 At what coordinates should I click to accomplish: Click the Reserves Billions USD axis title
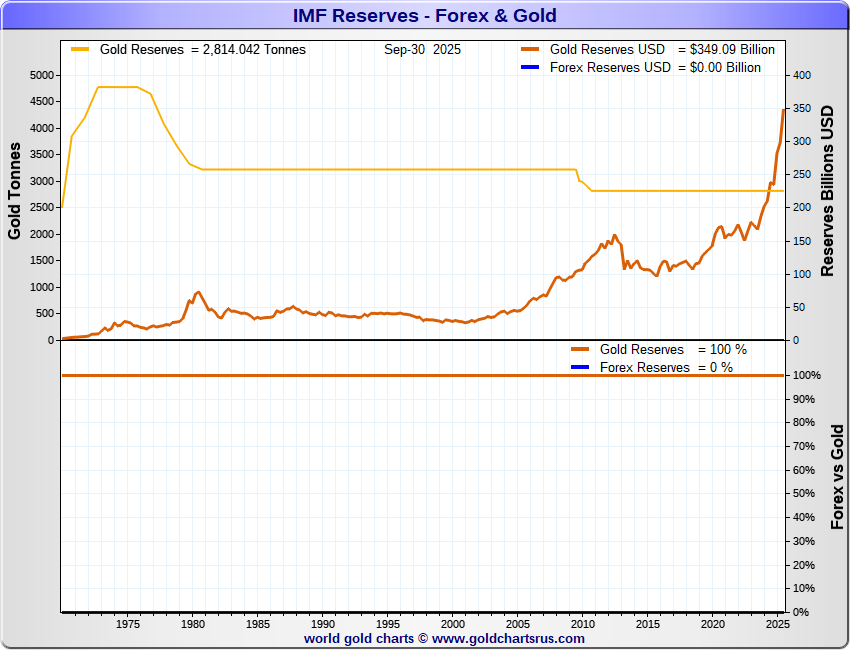(x=827, y=191)
